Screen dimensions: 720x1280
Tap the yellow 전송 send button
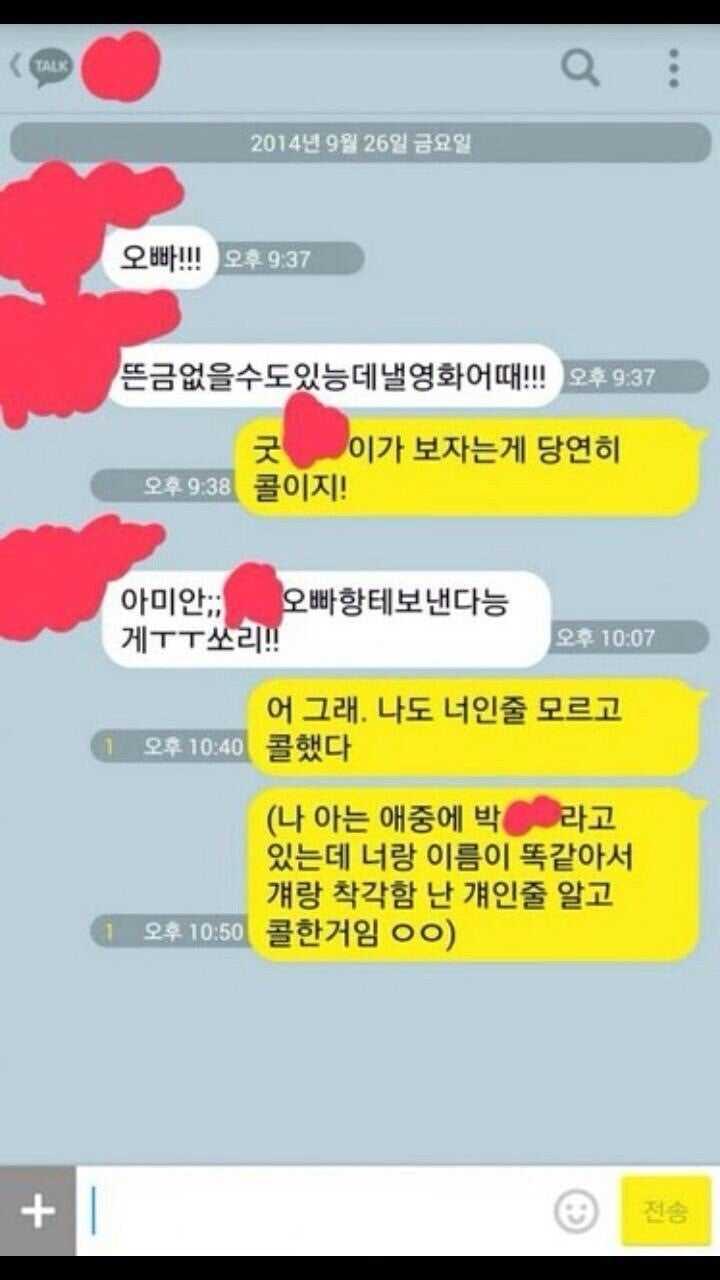pyautogui.click(x=666, y=1212)
